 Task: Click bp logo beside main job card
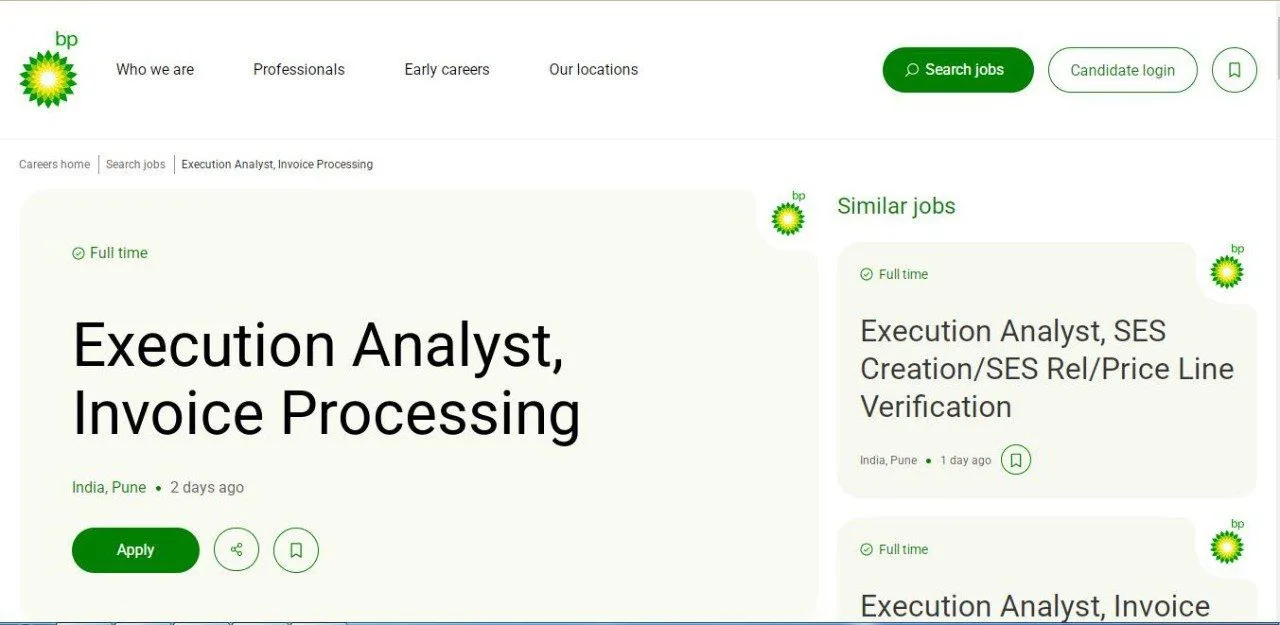pos(788,214)
